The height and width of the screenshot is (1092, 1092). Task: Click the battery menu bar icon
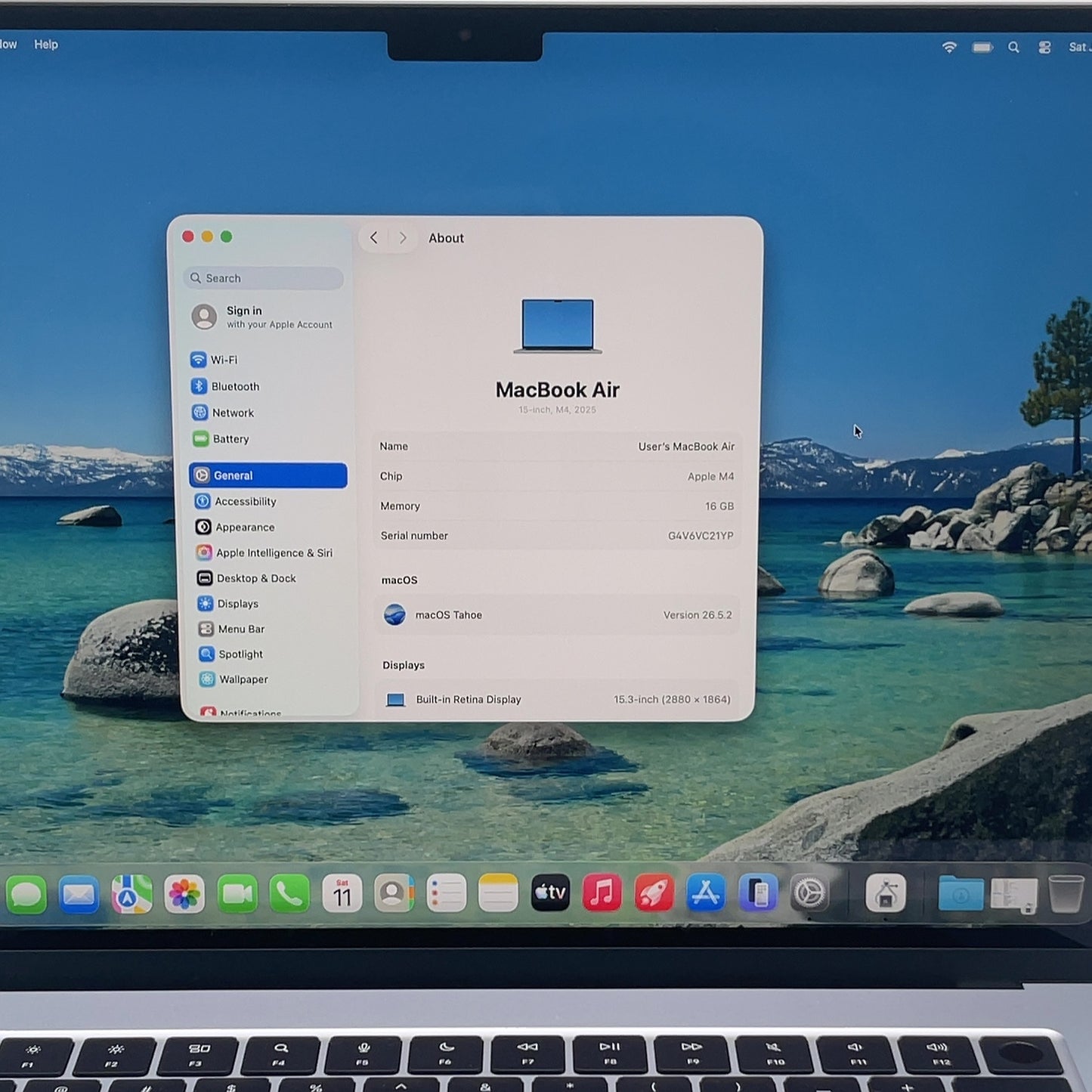tap(982, 48)
